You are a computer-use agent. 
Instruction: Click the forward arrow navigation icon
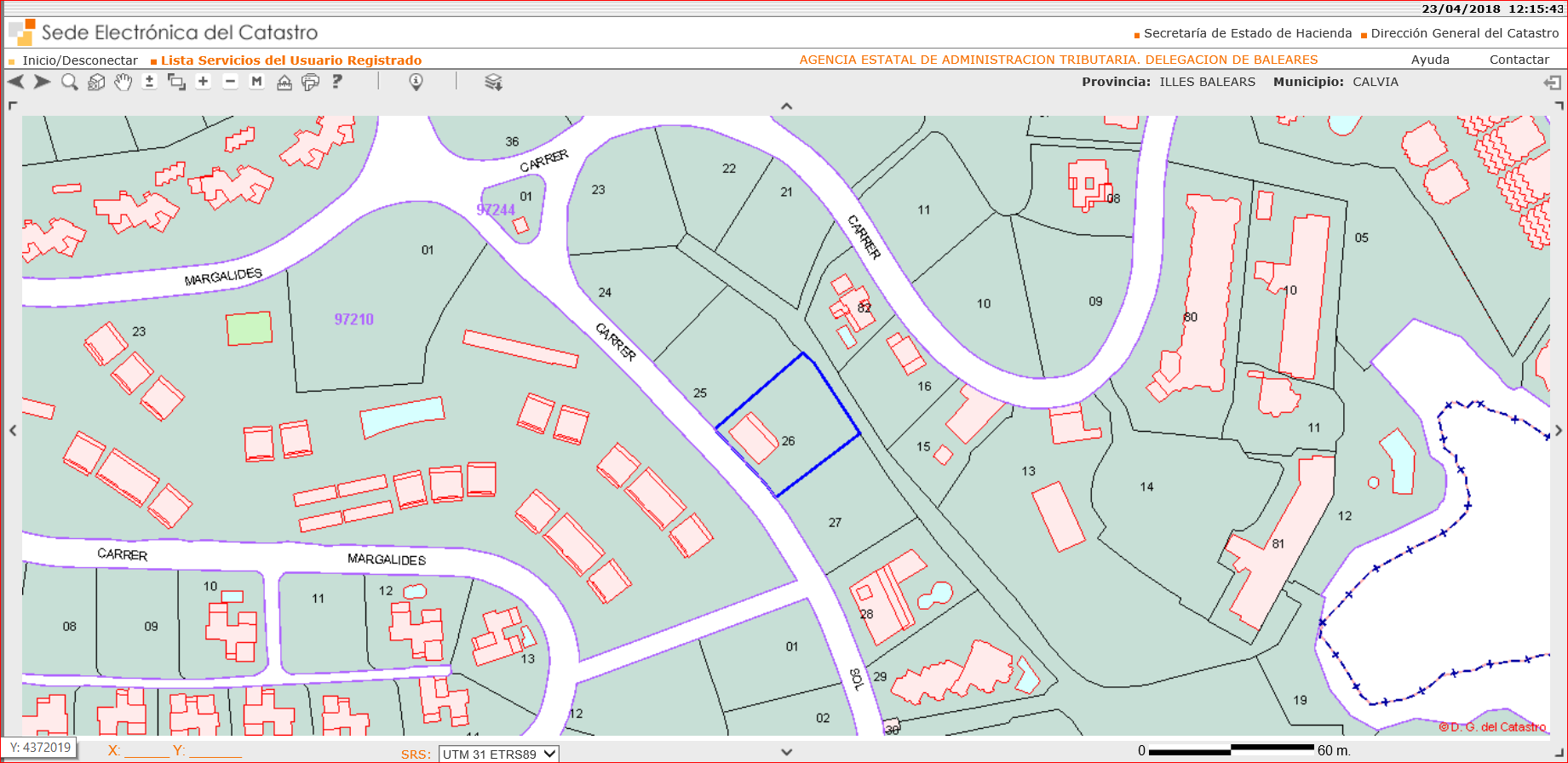[42, 82]
